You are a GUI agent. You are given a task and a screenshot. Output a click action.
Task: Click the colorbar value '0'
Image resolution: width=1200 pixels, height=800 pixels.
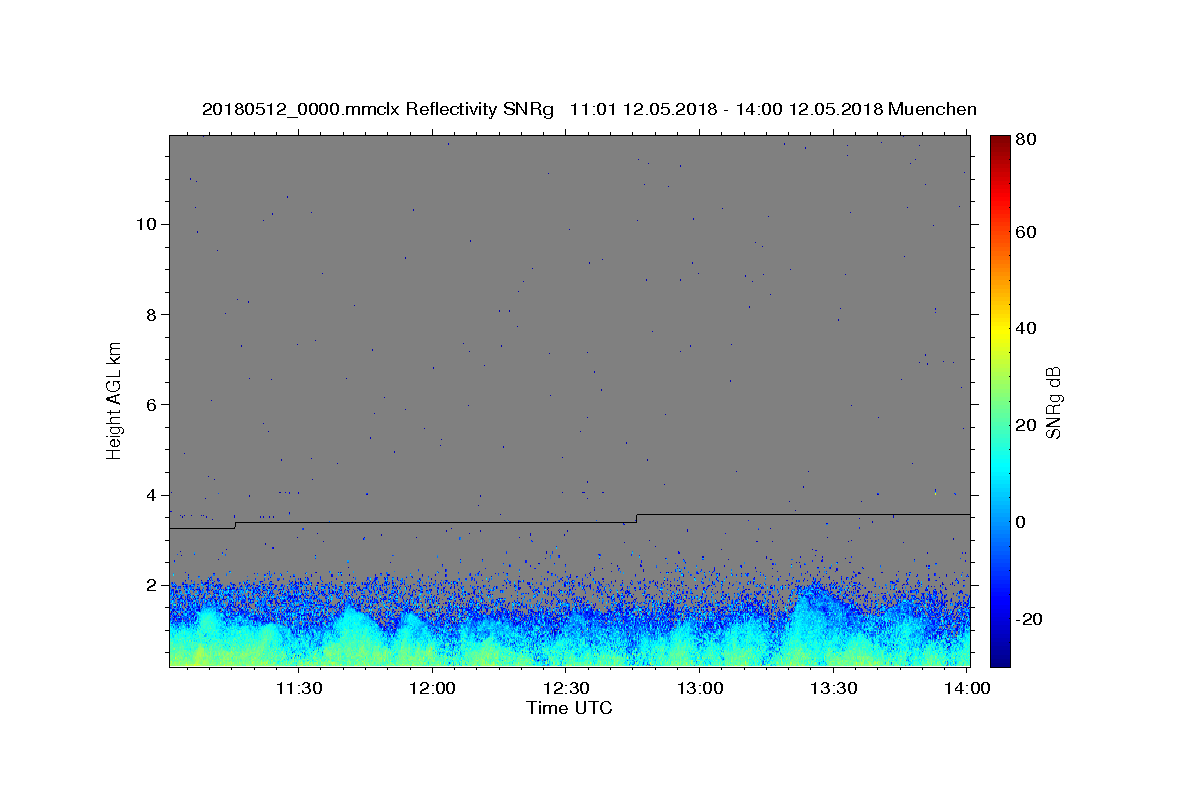pos(1022,522)
